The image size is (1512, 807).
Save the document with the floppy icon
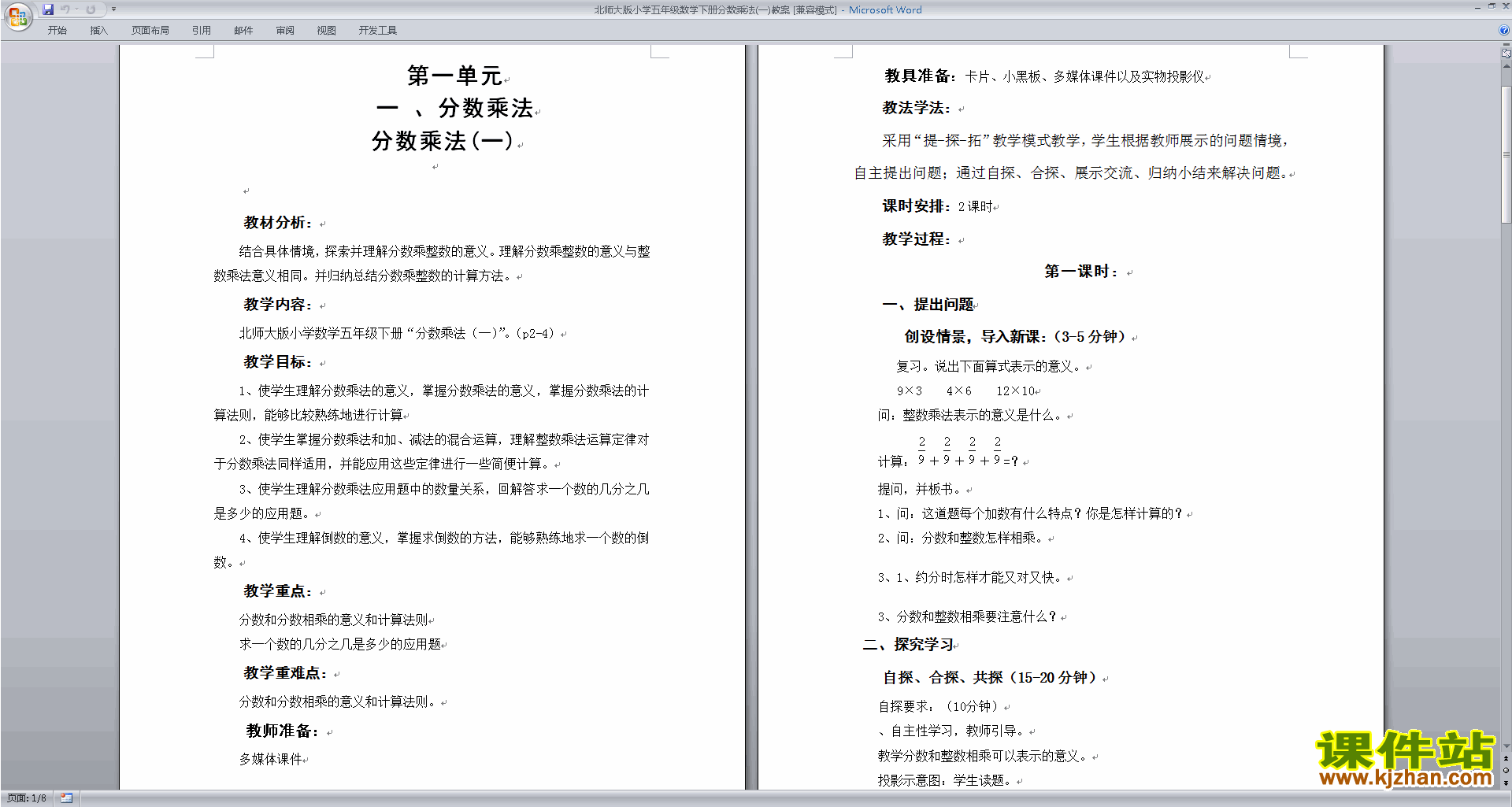(48, 9)
